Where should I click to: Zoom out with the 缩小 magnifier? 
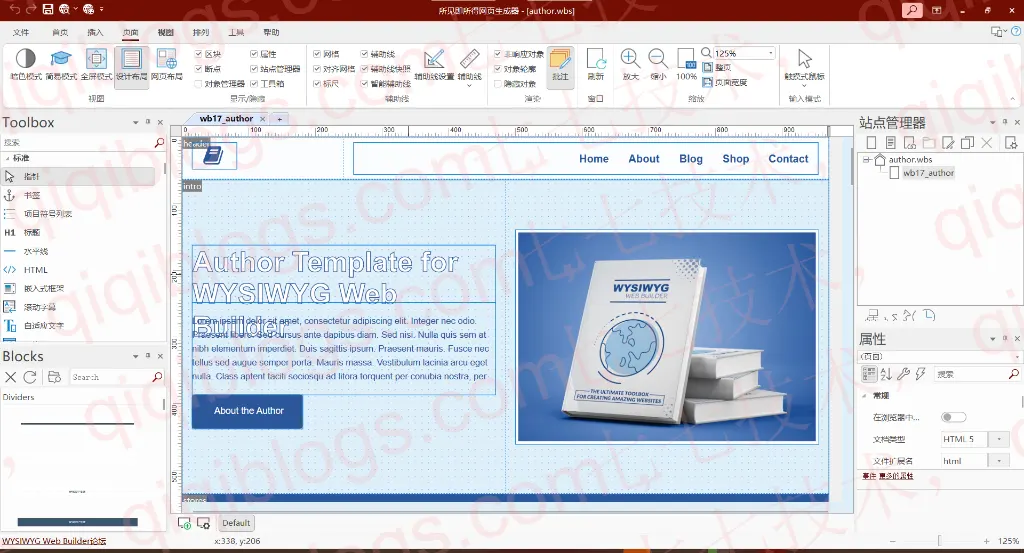[658, 58]
